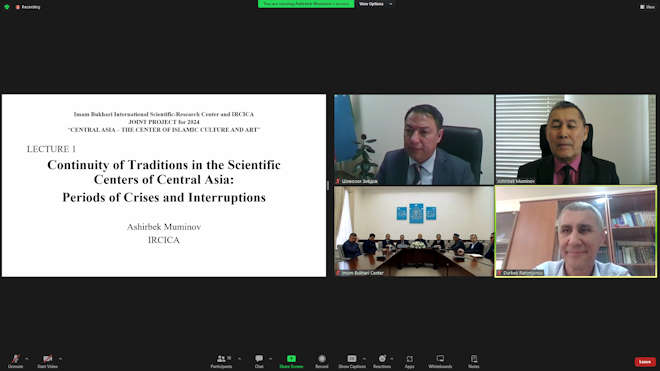Click the red Leave button
This screenshot has height=371, width=660.
[645, 362]
